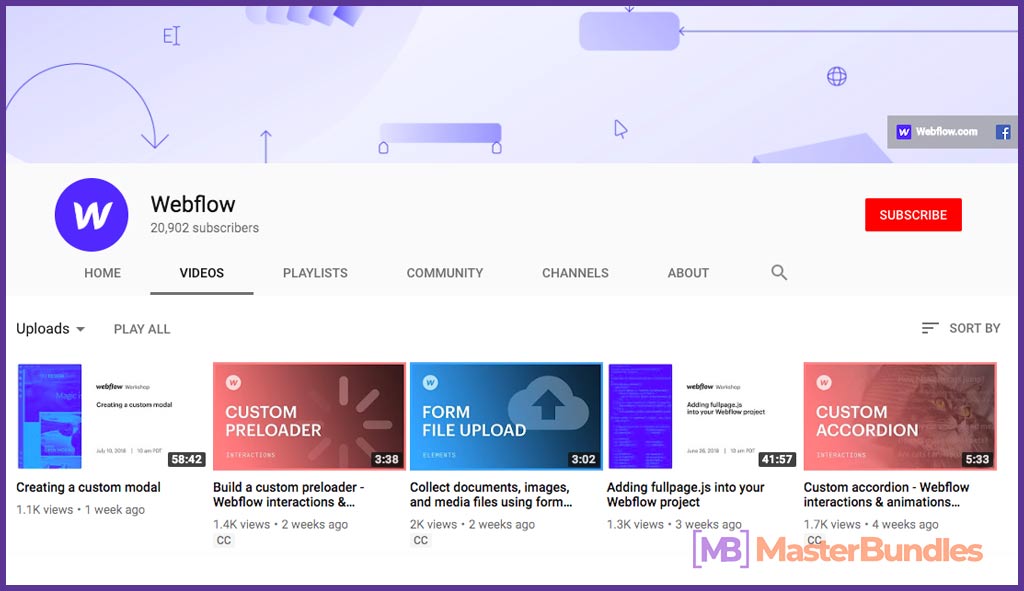The image size is (1024, 591).
Task: Click 'Custom accordion - Webflow interactions' title
Action: pos(886,494)
